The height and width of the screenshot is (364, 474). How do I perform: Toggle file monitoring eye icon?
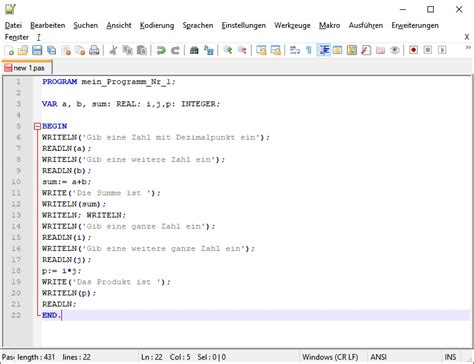point(395,50)
